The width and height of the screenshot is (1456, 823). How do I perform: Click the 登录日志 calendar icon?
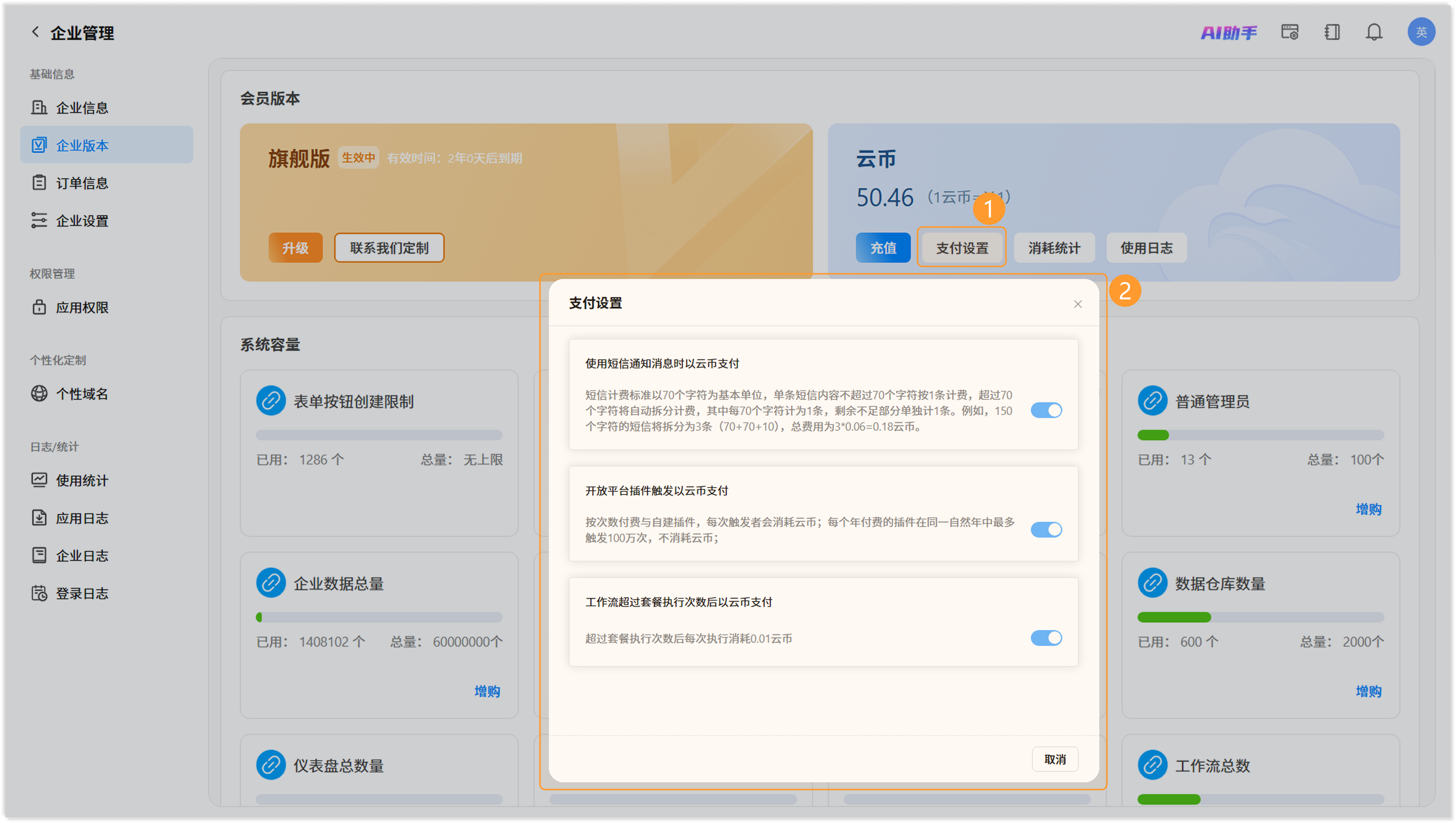pos(39,593)
